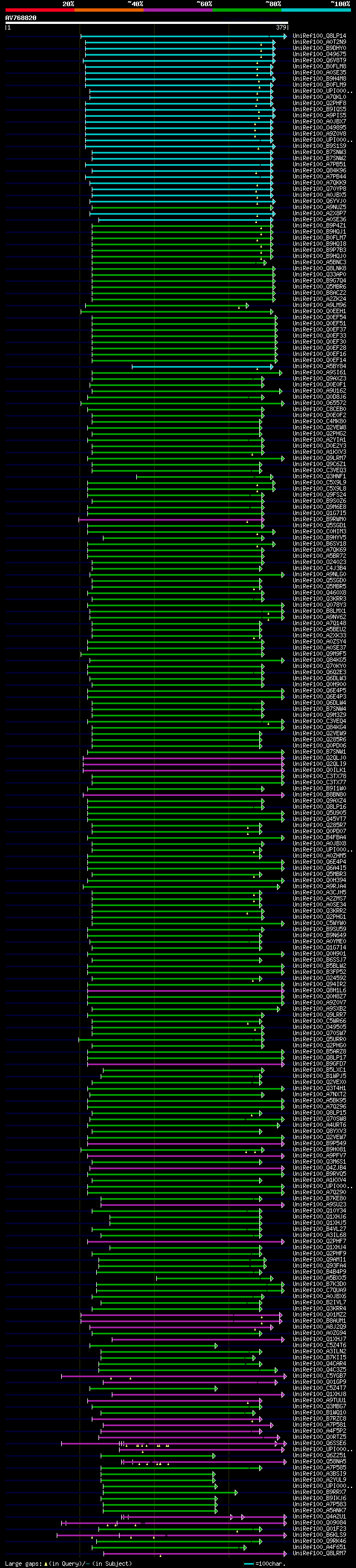Image resolution: width=356 pixels, height=1568 pixels.
Task: Open the UniRef100_Q4A2U1 entry
Action: [x=319, y=1517]
